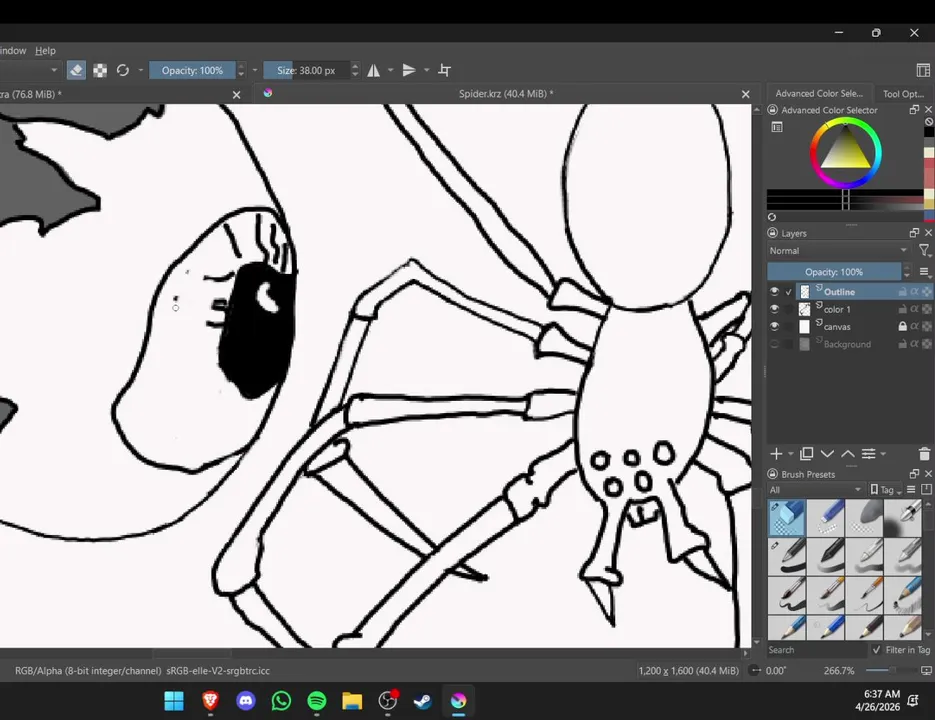The width and height of the screenshot is (935, 720).
Task: Open the Tag button dropdown
Action: tap(886, 490)
